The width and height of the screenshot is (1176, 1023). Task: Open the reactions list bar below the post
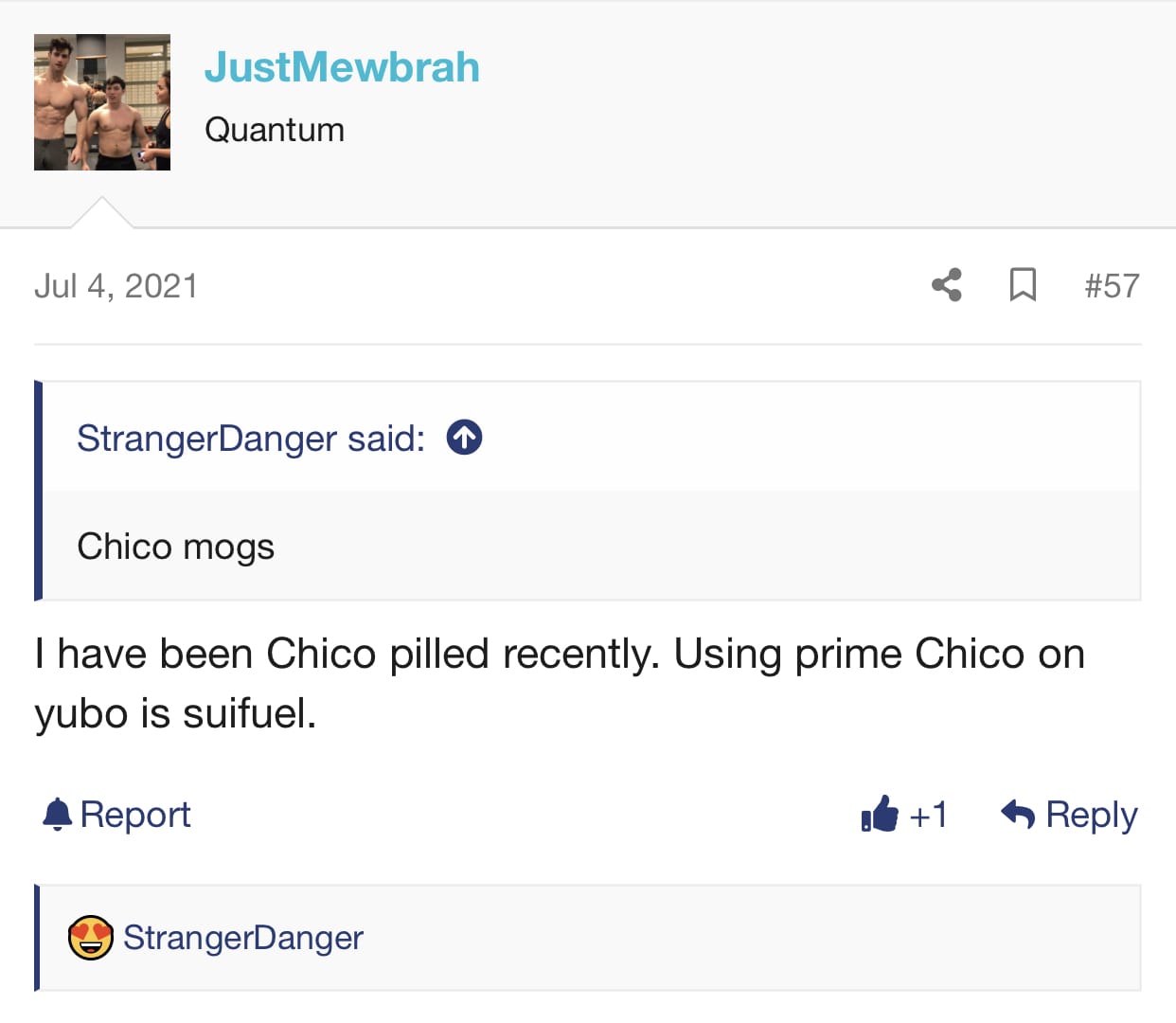pos(588,938)
